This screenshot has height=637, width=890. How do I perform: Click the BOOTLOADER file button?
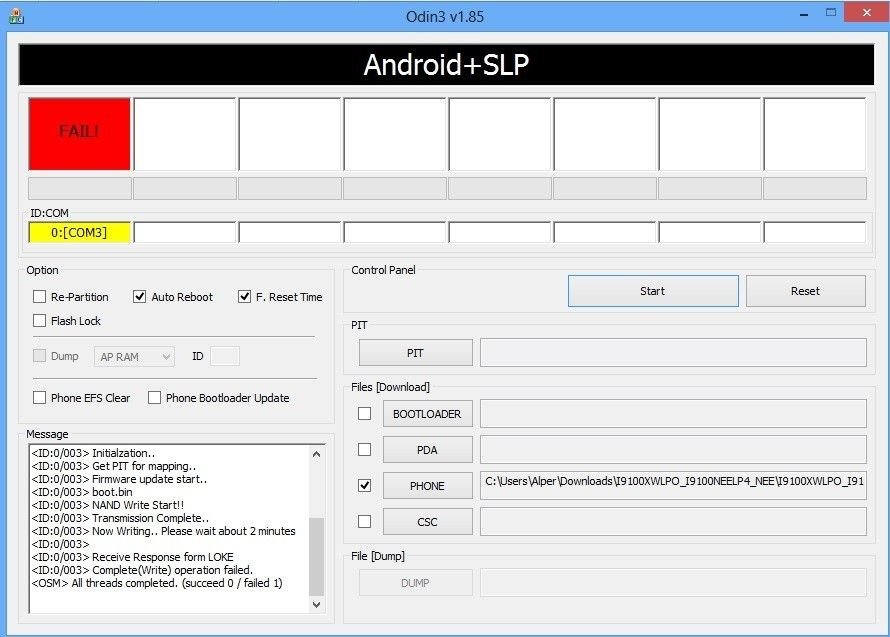click(x=427, y=414)
